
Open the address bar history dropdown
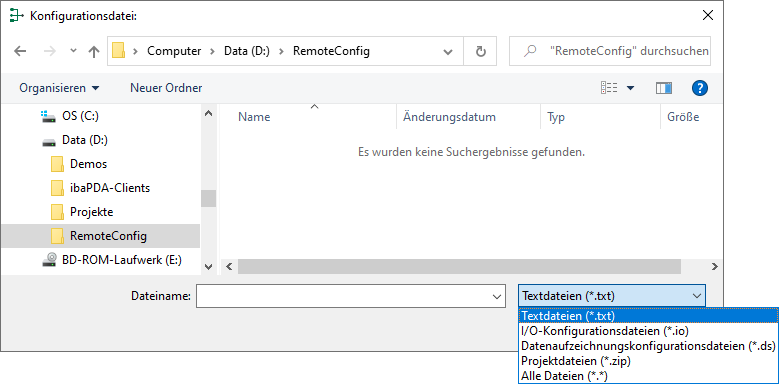point(448,51)
